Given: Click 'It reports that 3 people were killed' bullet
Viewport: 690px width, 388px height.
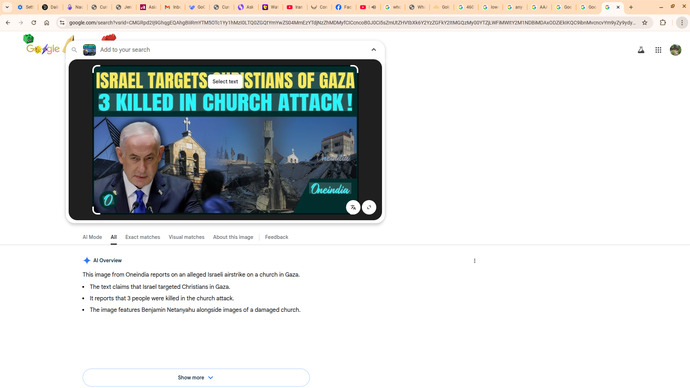Looking at the screenshot, I should pyautogui.click(x=161, y=298).
